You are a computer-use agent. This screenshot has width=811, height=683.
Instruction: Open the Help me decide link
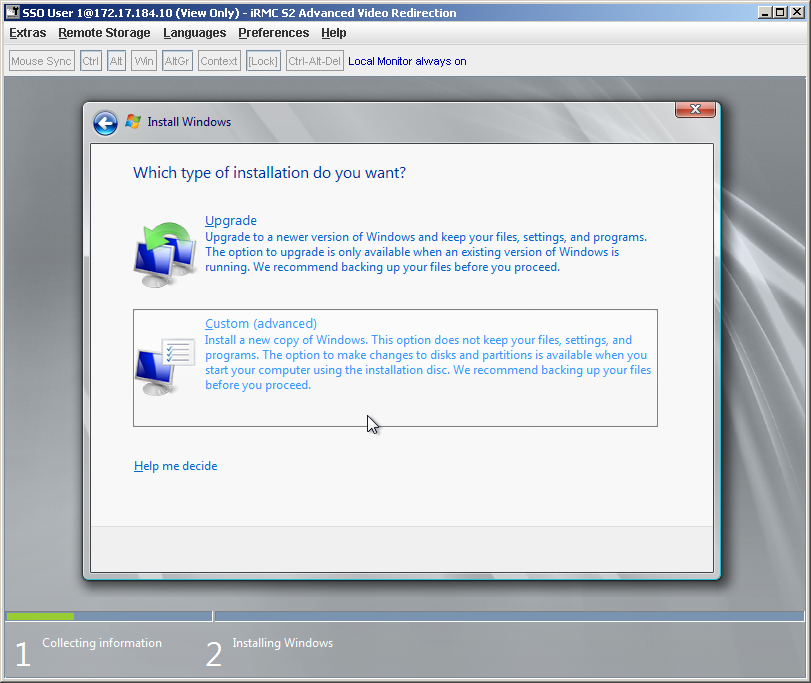coord(175,466)
